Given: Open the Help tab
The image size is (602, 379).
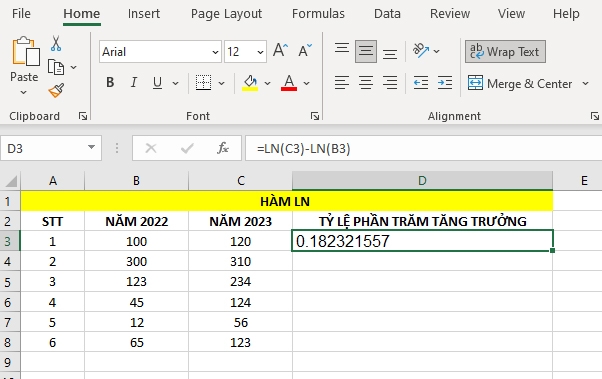Looking at the screenshot, I should click(x=566, y=14).
